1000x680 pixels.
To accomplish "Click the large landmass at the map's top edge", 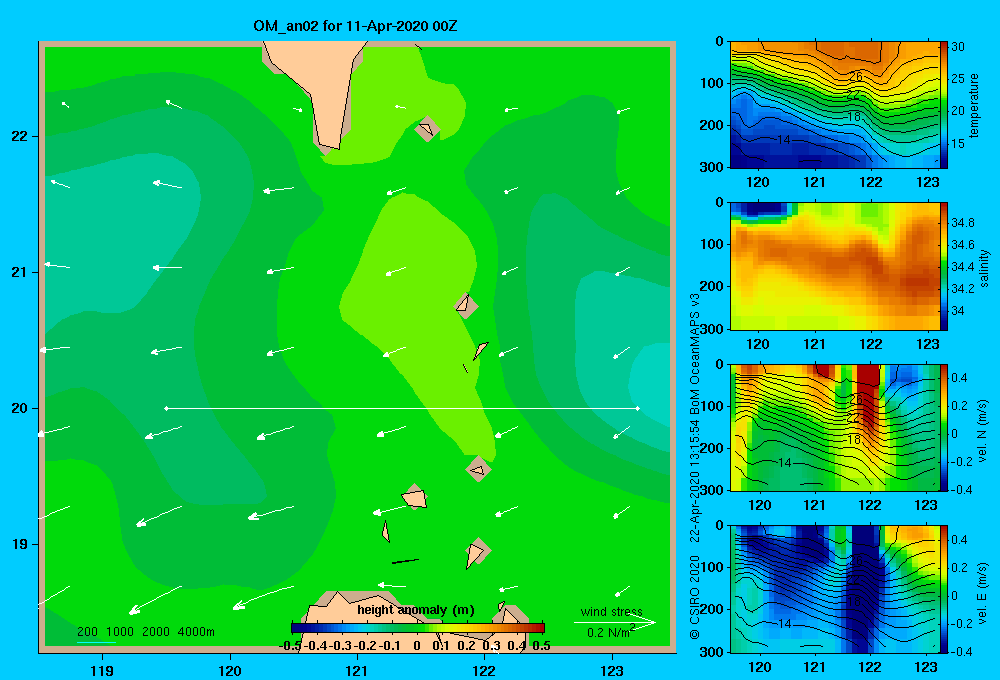I will point(314,89).
